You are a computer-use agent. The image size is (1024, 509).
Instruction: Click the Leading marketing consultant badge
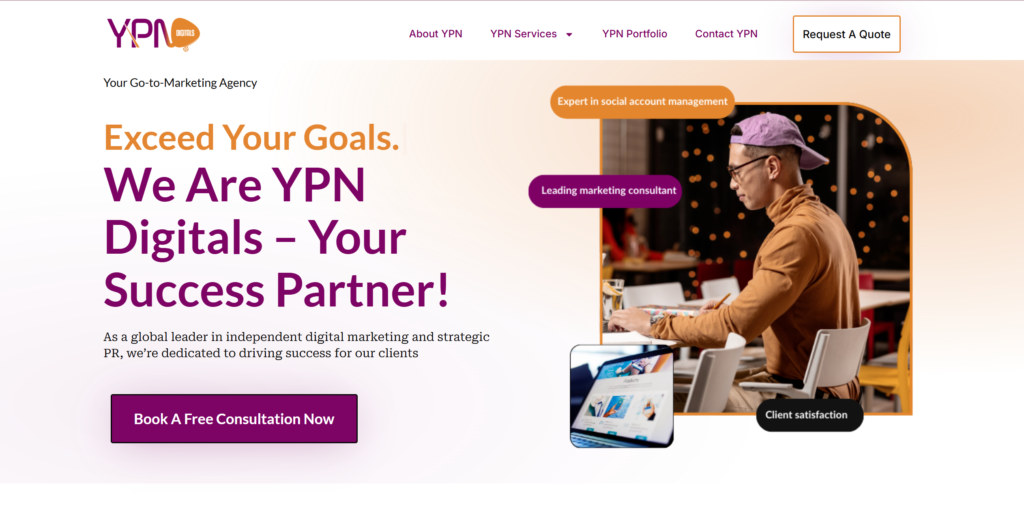605,191
